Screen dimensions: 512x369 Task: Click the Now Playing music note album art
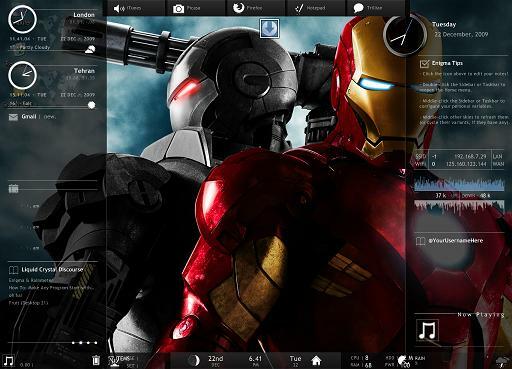pos(427,330)
